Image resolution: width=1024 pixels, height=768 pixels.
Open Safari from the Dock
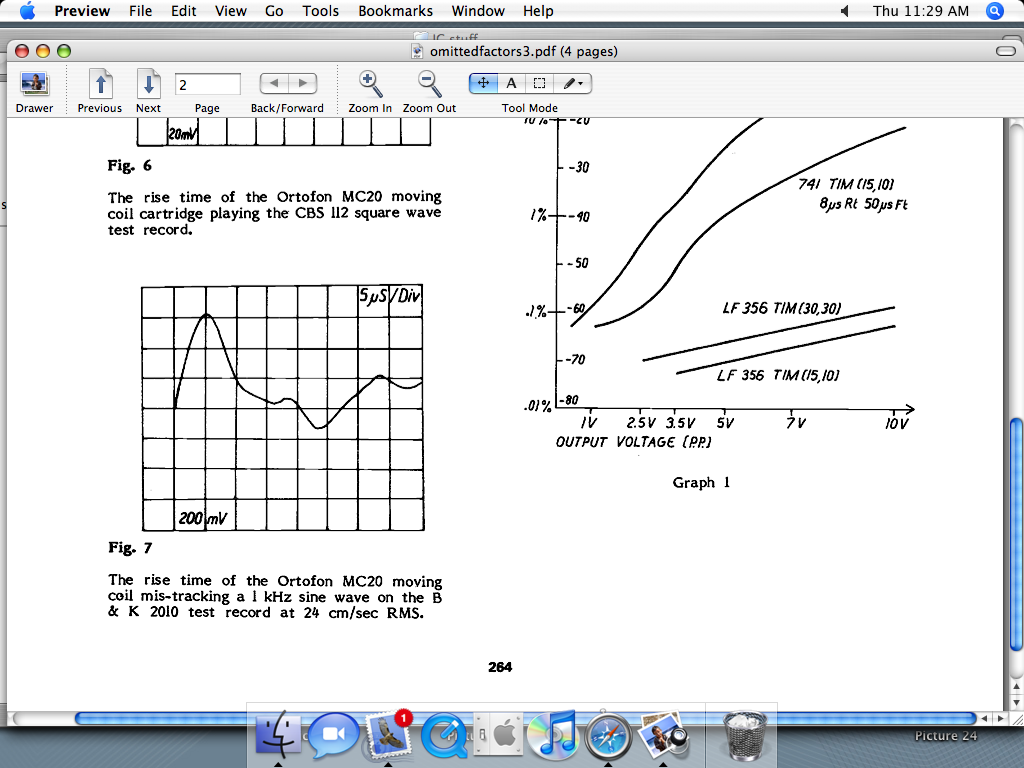[608, 736]
